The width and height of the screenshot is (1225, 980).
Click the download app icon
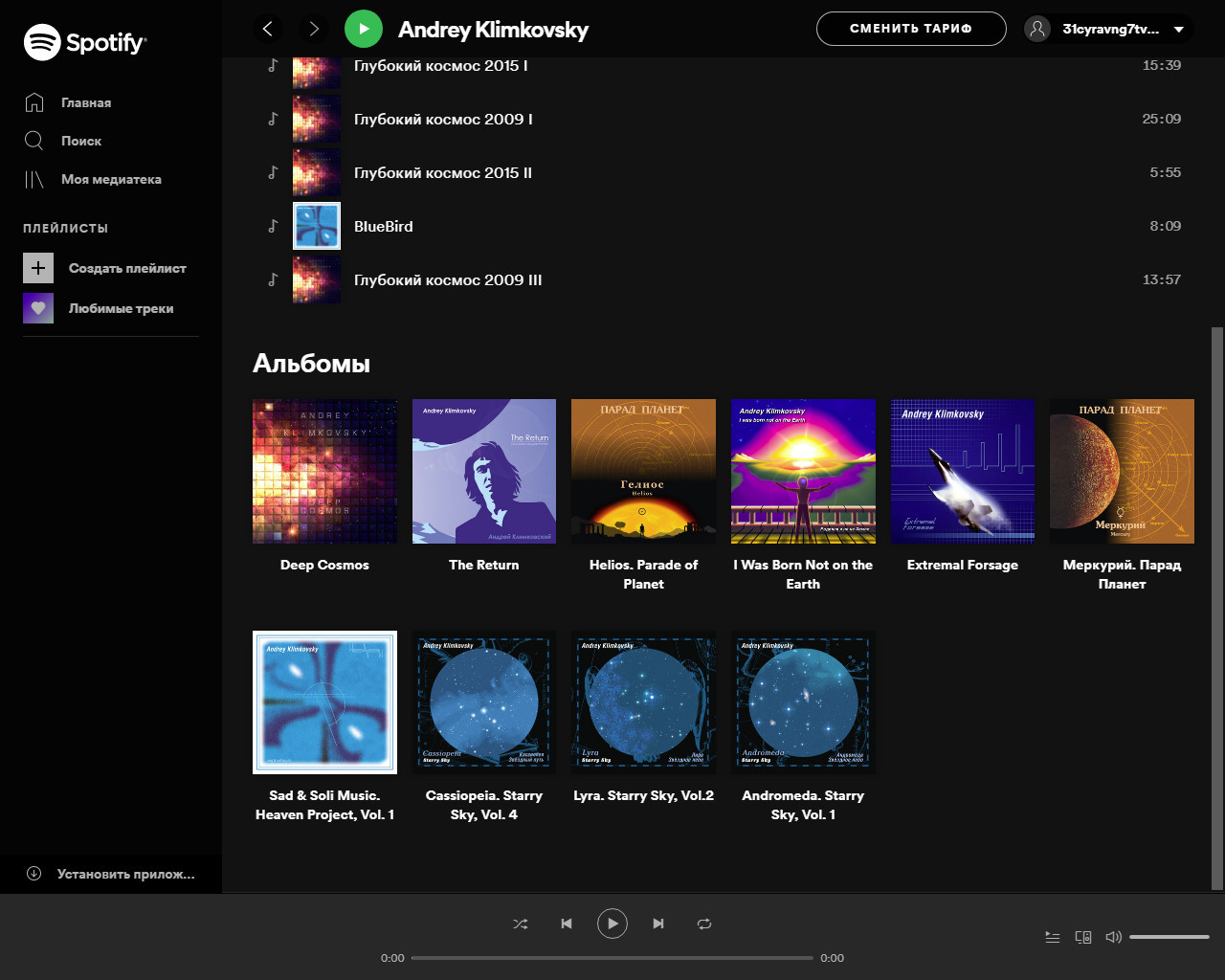(34, 873)
